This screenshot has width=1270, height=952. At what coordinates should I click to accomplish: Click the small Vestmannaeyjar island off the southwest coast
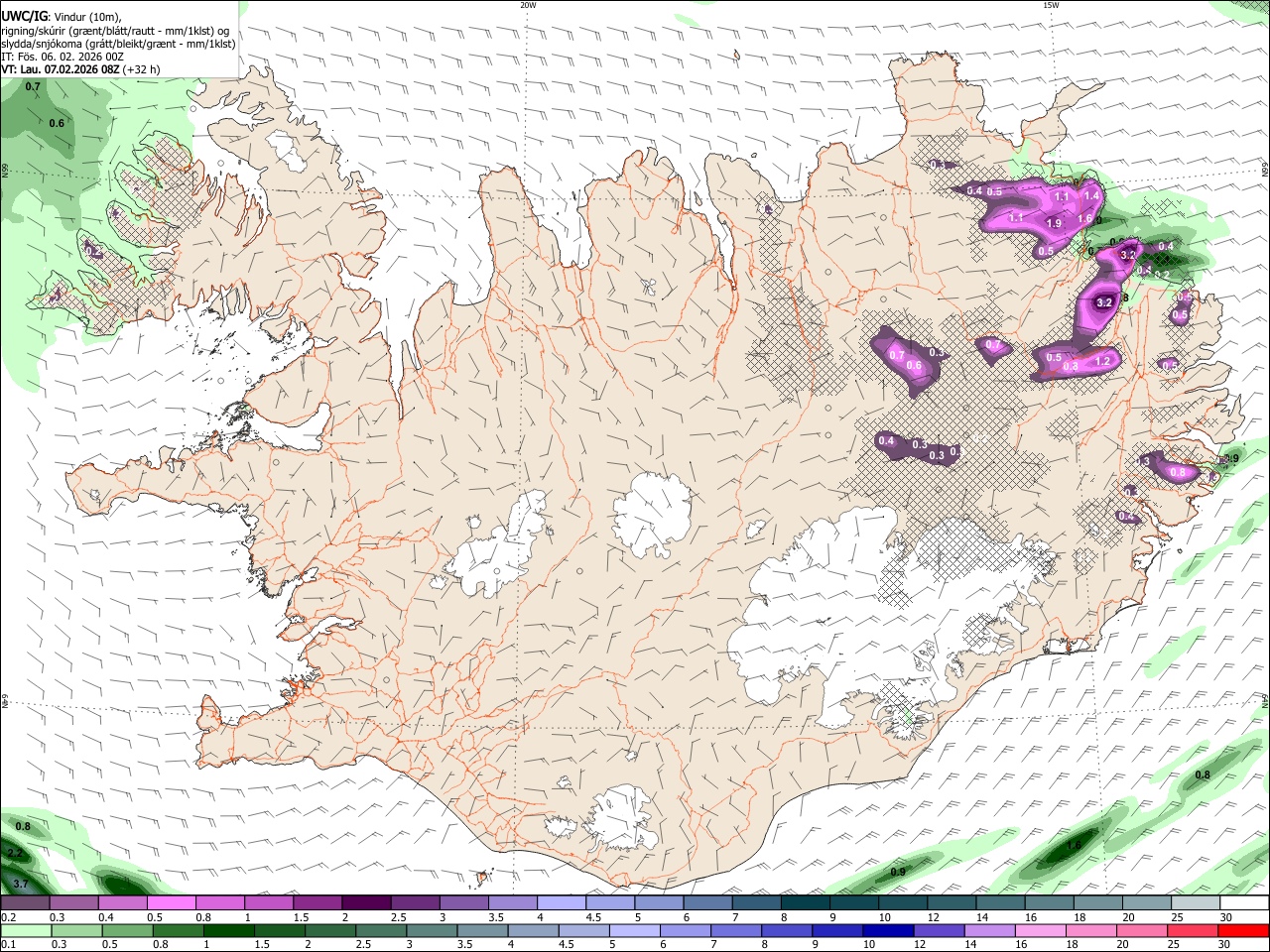(484, 877)
